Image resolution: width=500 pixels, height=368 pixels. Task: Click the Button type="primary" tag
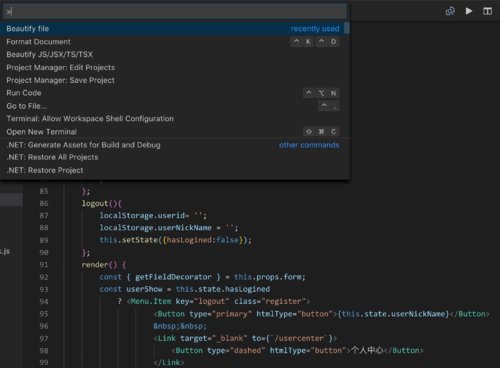coord(245,314)
